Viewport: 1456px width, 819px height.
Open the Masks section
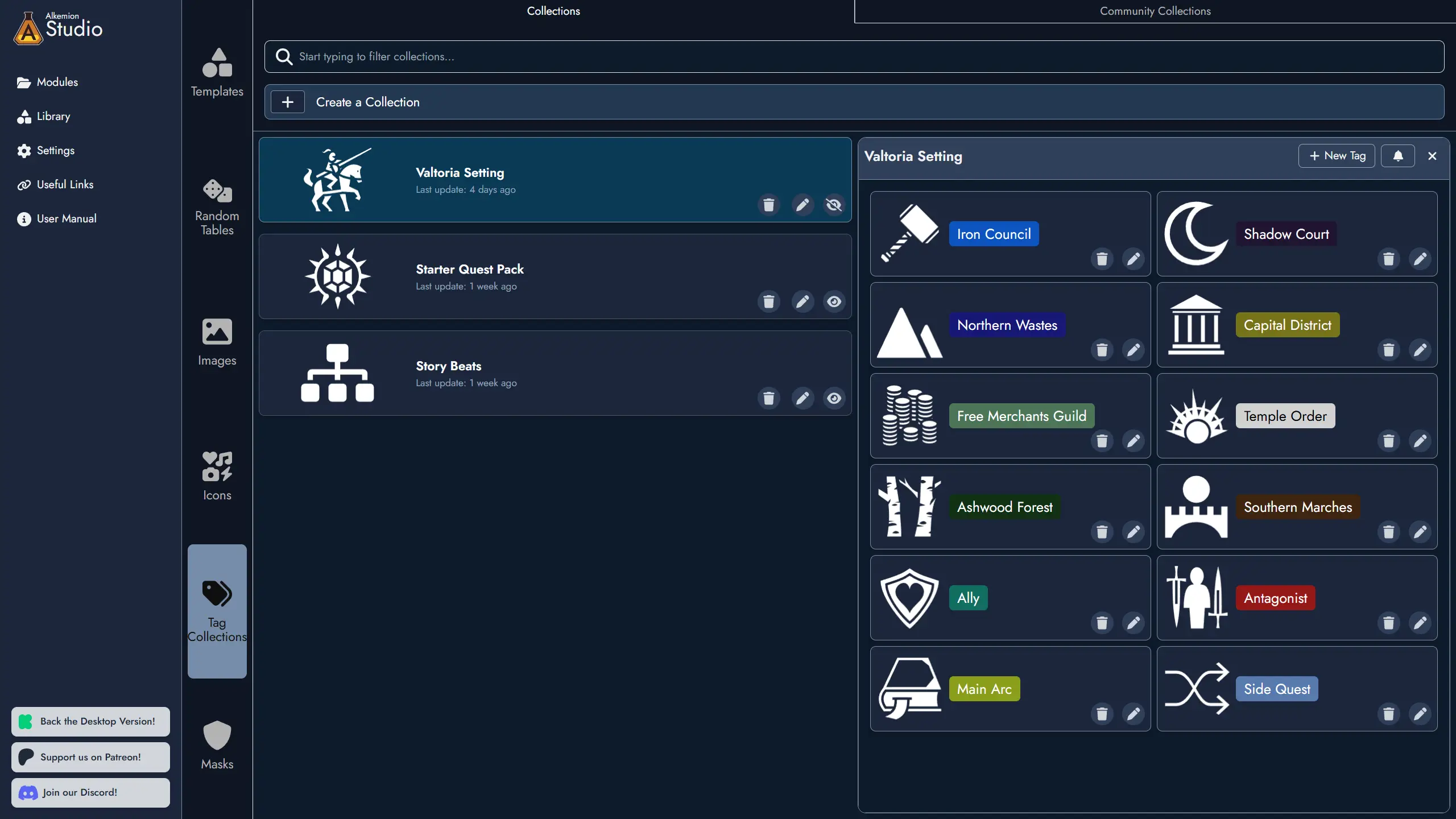click(x=217, y=745)
